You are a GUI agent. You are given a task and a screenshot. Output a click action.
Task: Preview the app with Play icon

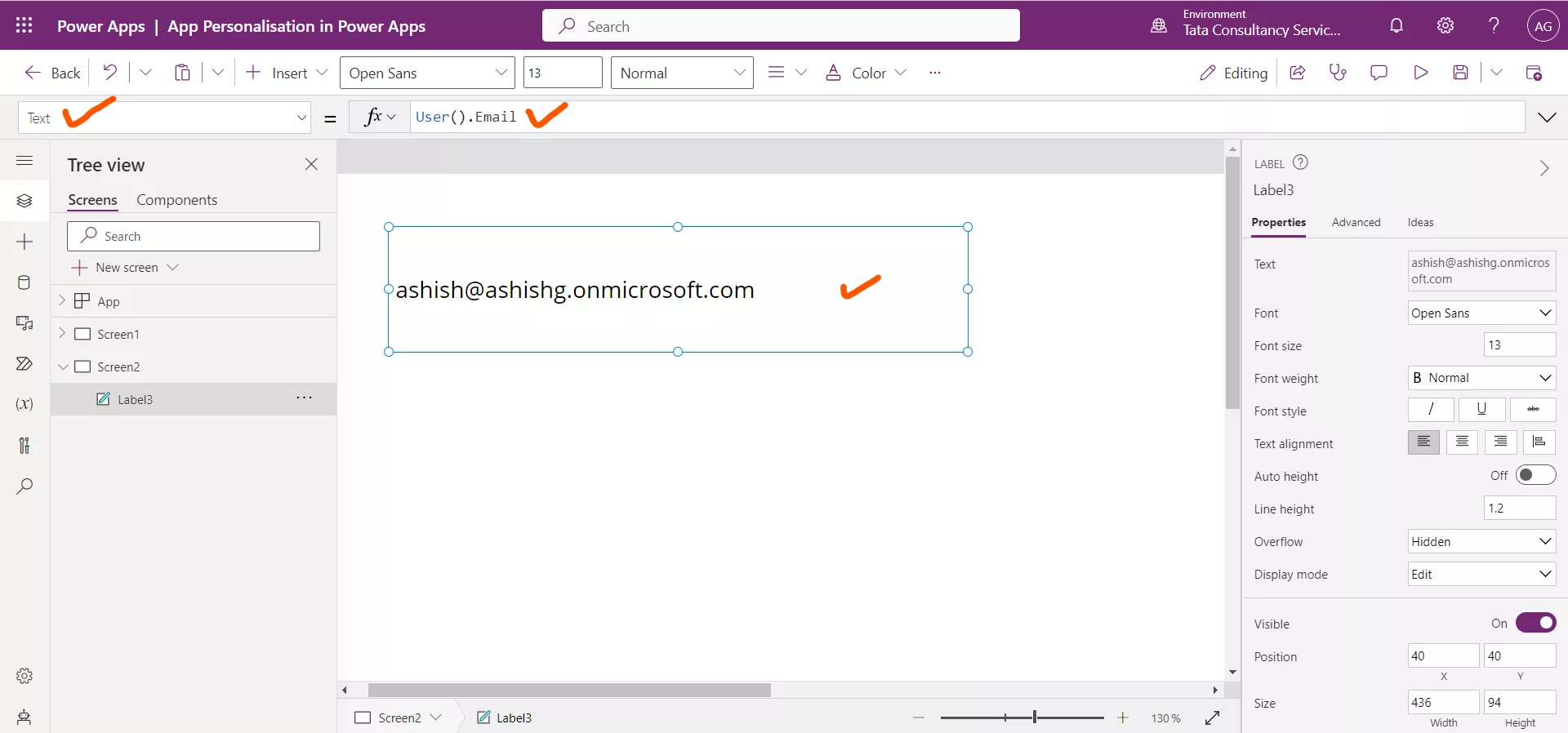click(1420, 73)
